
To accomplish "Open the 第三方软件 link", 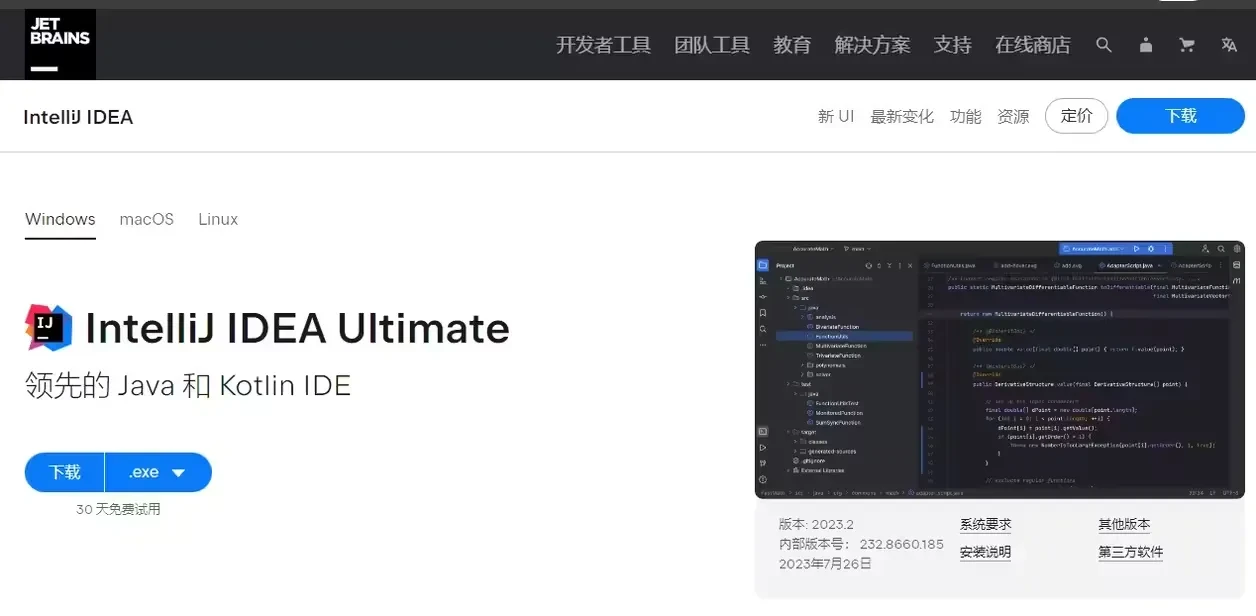I will point(1131,552).
